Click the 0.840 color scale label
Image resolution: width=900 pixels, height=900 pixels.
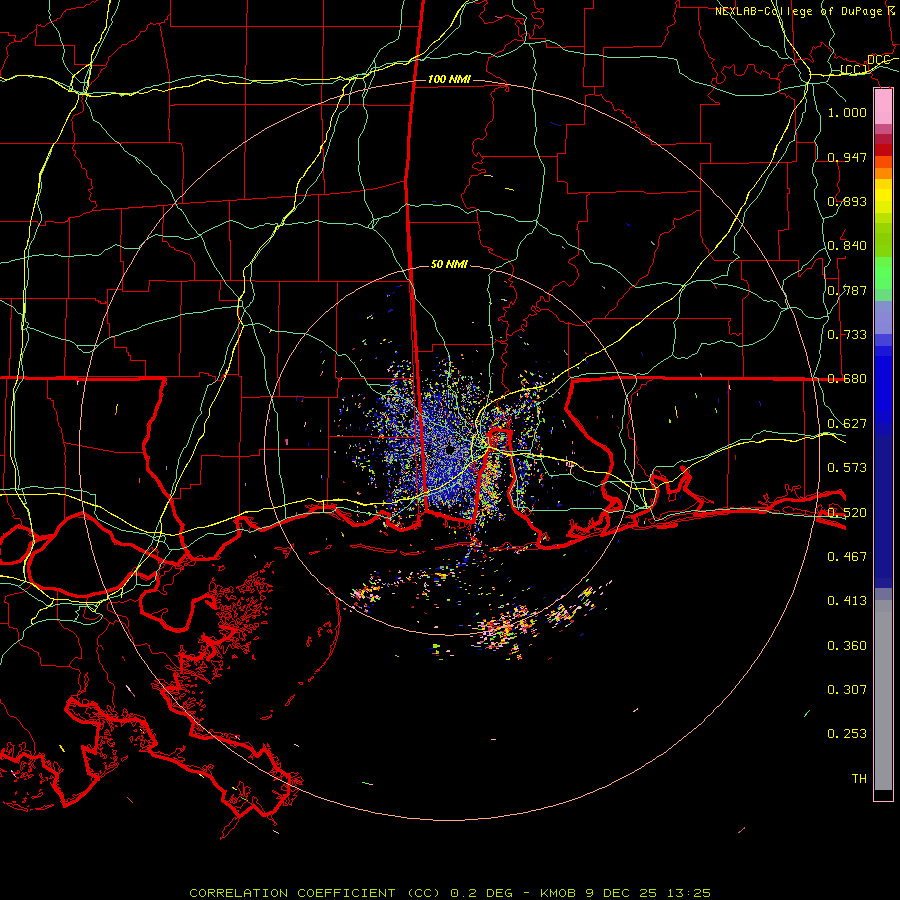pyautogui.click(x=847, y=246)
